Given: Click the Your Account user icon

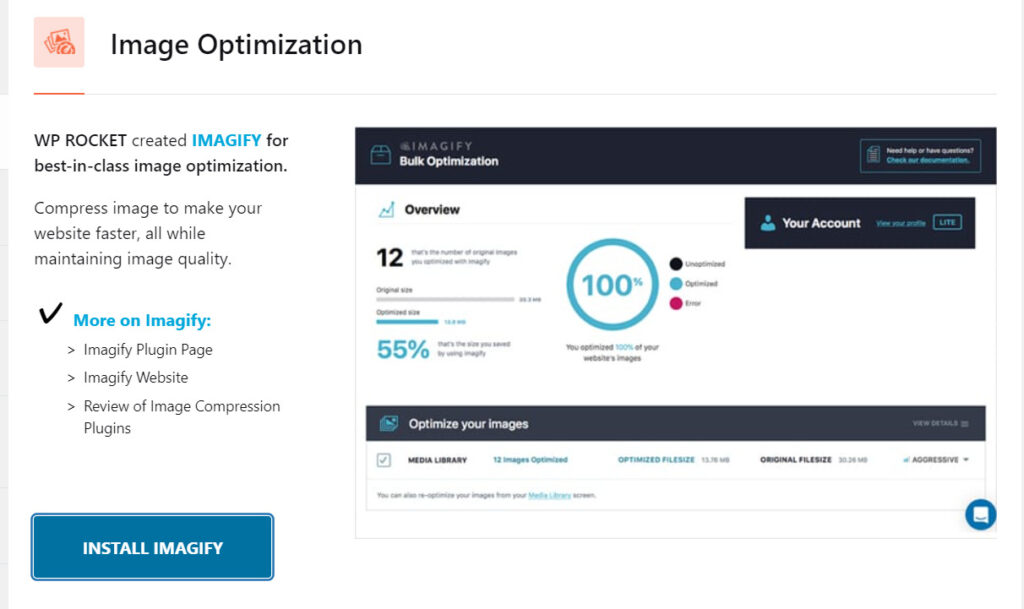Looking at the screenshot, I should [x=768, y=223].
